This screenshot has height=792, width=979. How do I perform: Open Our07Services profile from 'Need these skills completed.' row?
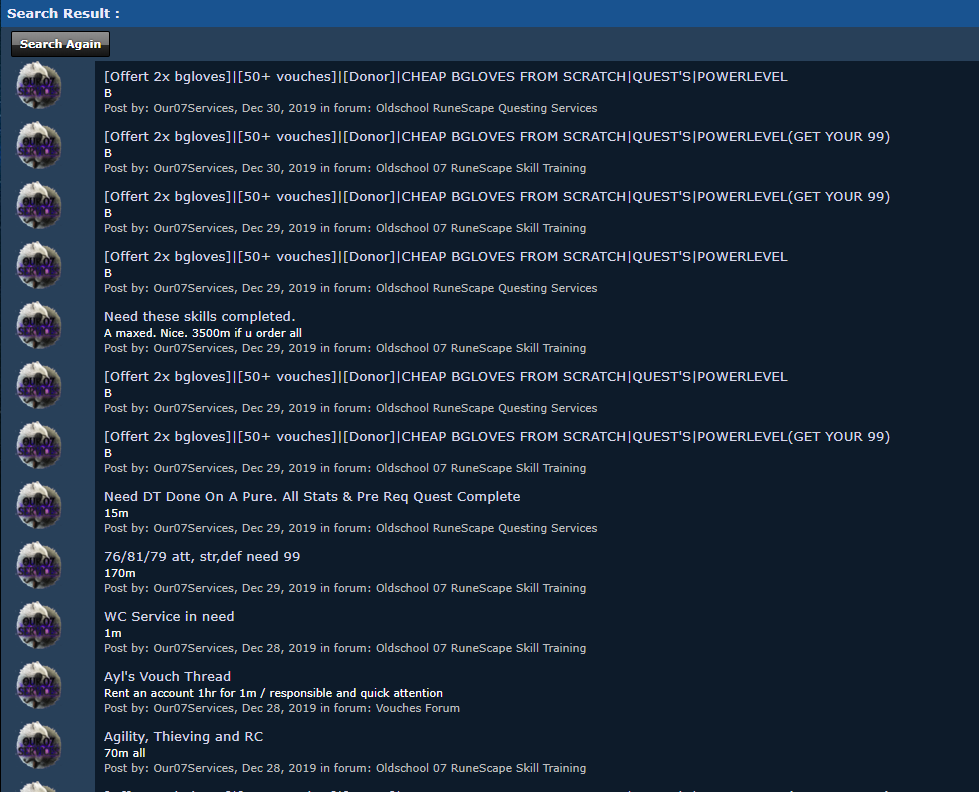(194, 348)
